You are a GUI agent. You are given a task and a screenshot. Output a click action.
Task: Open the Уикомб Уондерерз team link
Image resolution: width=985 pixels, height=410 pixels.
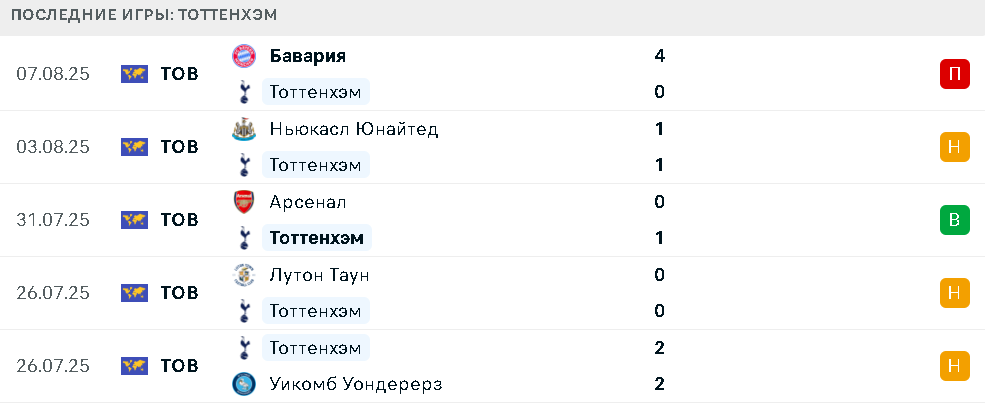pos(356,384)
